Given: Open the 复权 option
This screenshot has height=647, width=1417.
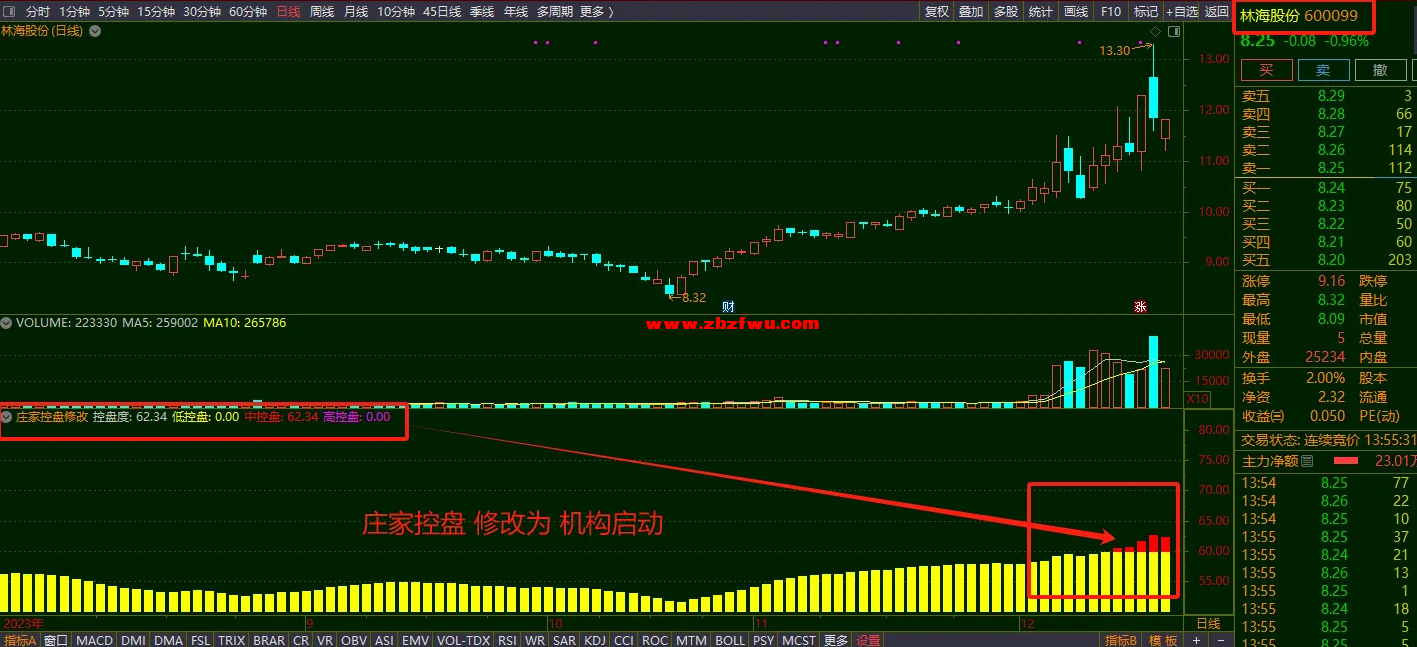Looking at the screenshot, I should (x=937, y=12).
